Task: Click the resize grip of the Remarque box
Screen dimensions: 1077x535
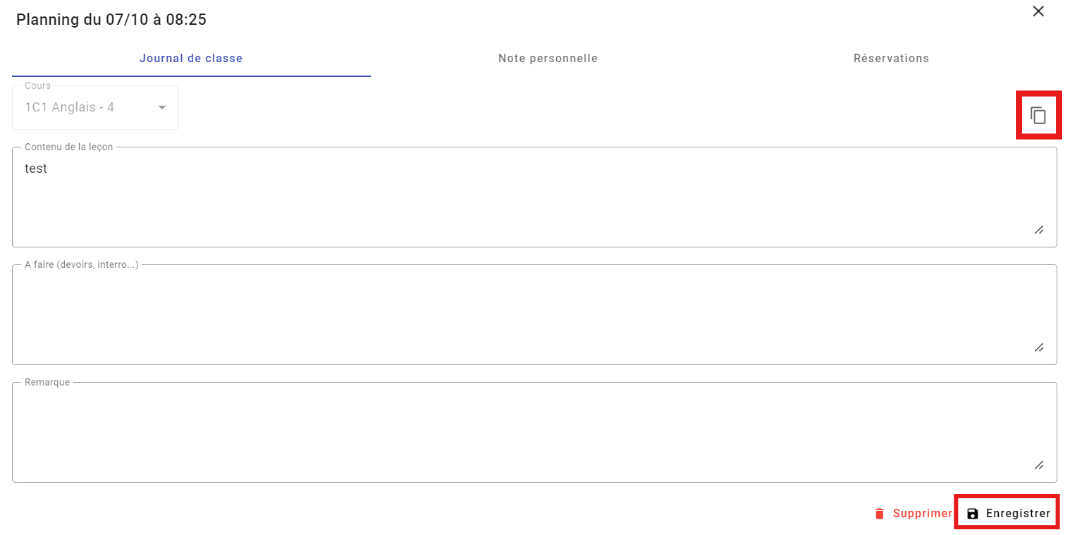Action: point(1039,465)
